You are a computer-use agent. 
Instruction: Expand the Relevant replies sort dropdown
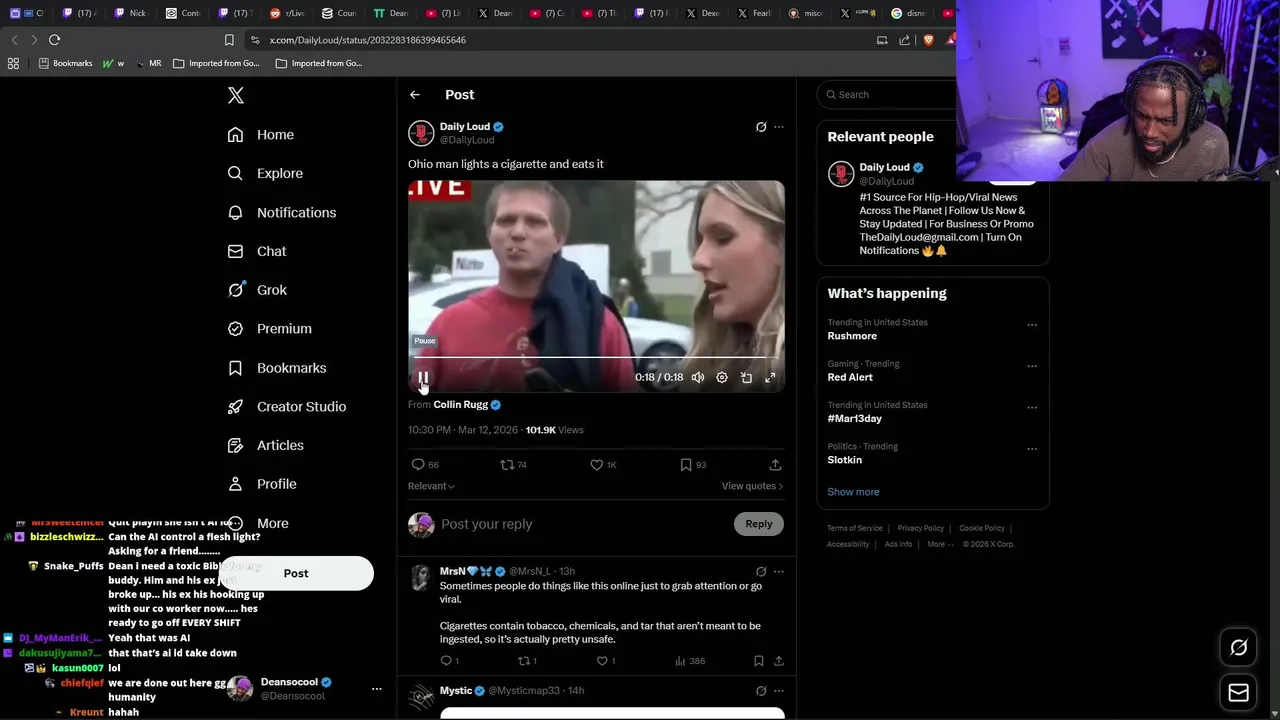[431, 486]
